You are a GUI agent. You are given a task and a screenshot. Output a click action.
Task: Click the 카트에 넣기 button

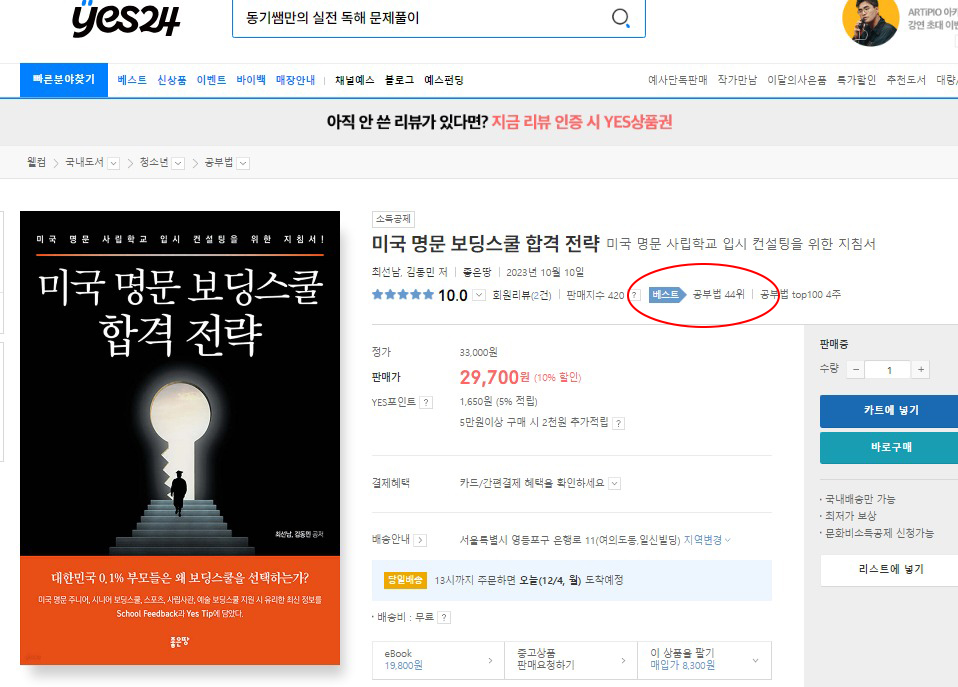tap(891, 410)
